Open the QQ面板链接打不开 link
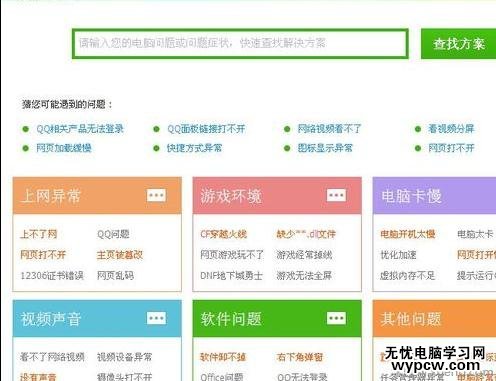Image resolution: width=496 pixels, height=381 pixels. (x=206, y=129)
